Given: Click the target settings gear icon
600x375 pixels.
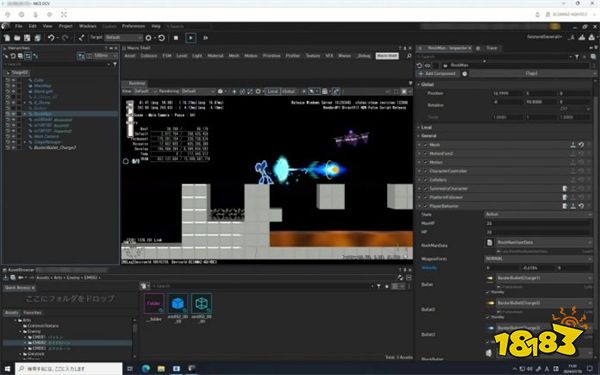Looking at the screenshot, I should pos(149,38).
